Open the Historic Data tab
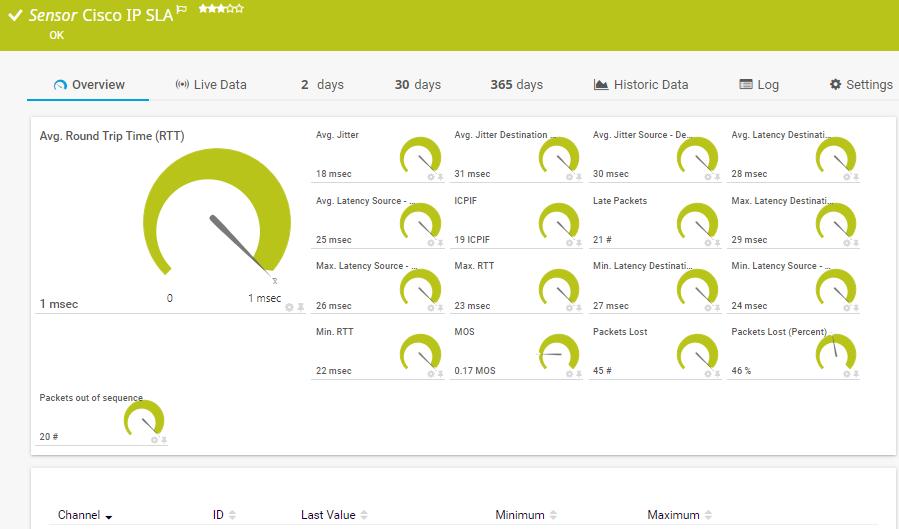 pos(640,85)
